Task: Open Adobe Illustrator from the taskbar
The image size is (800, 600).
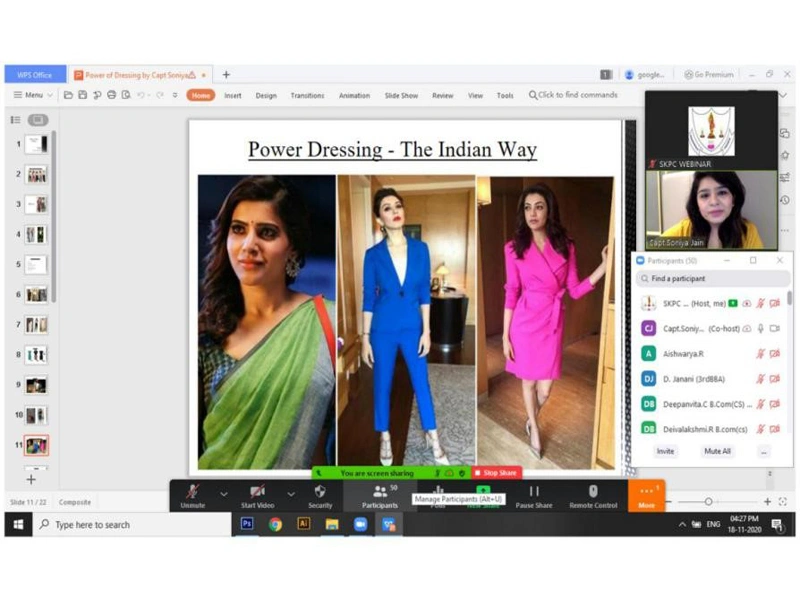Action: click(304, 524)
